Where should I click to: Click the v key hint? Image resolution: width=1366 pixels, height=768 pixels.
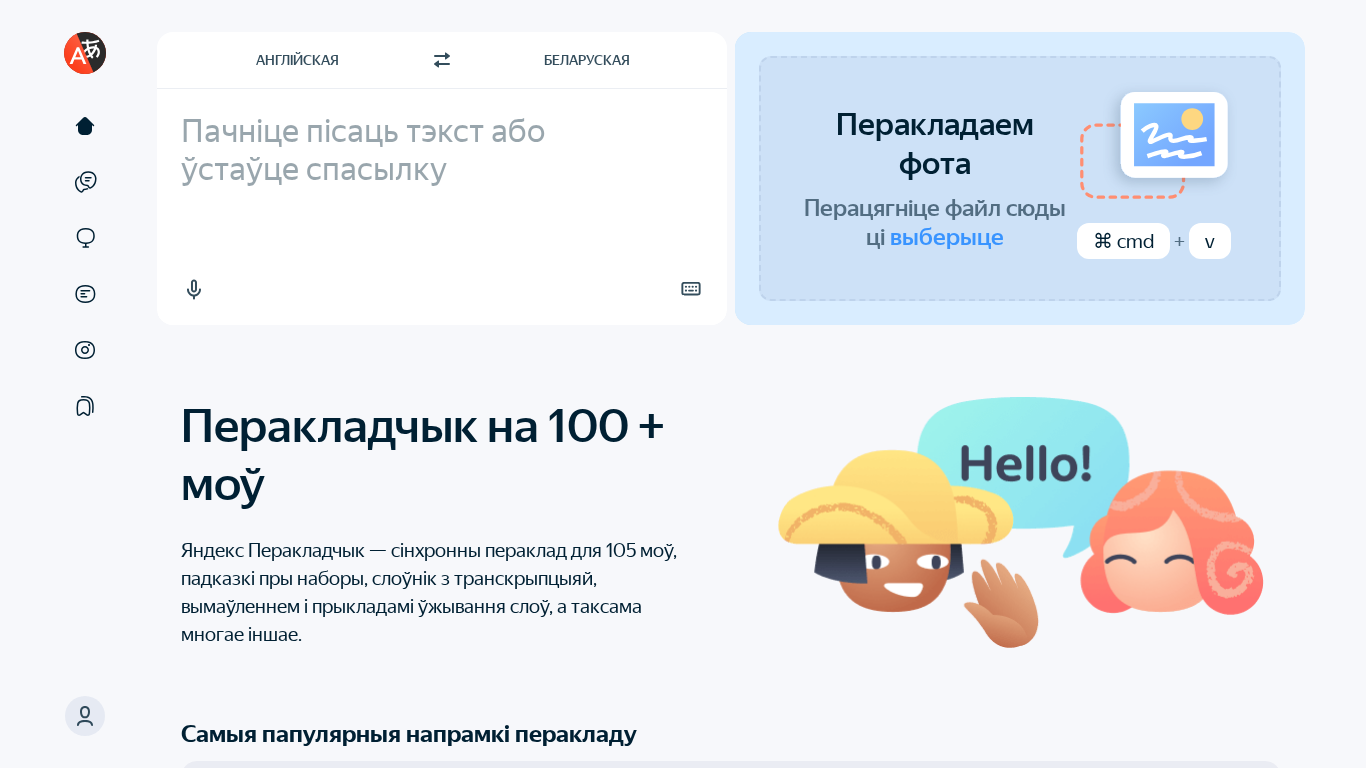1210,241
